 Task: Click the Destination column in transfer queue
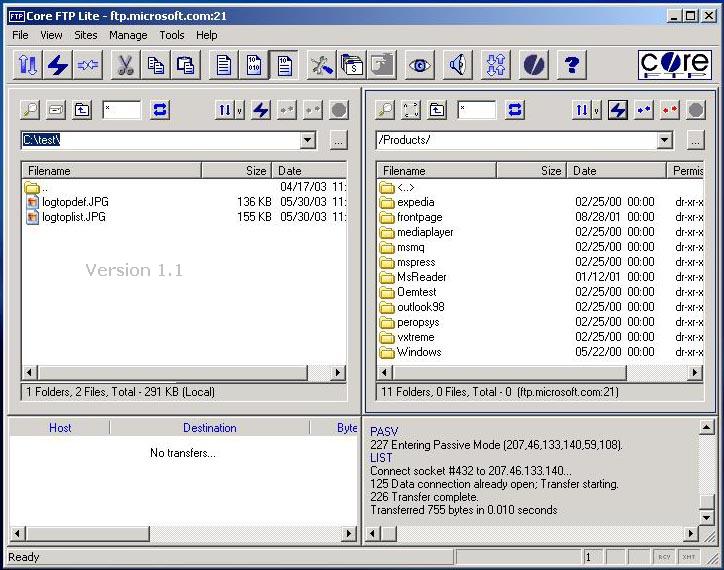point(210,428)
